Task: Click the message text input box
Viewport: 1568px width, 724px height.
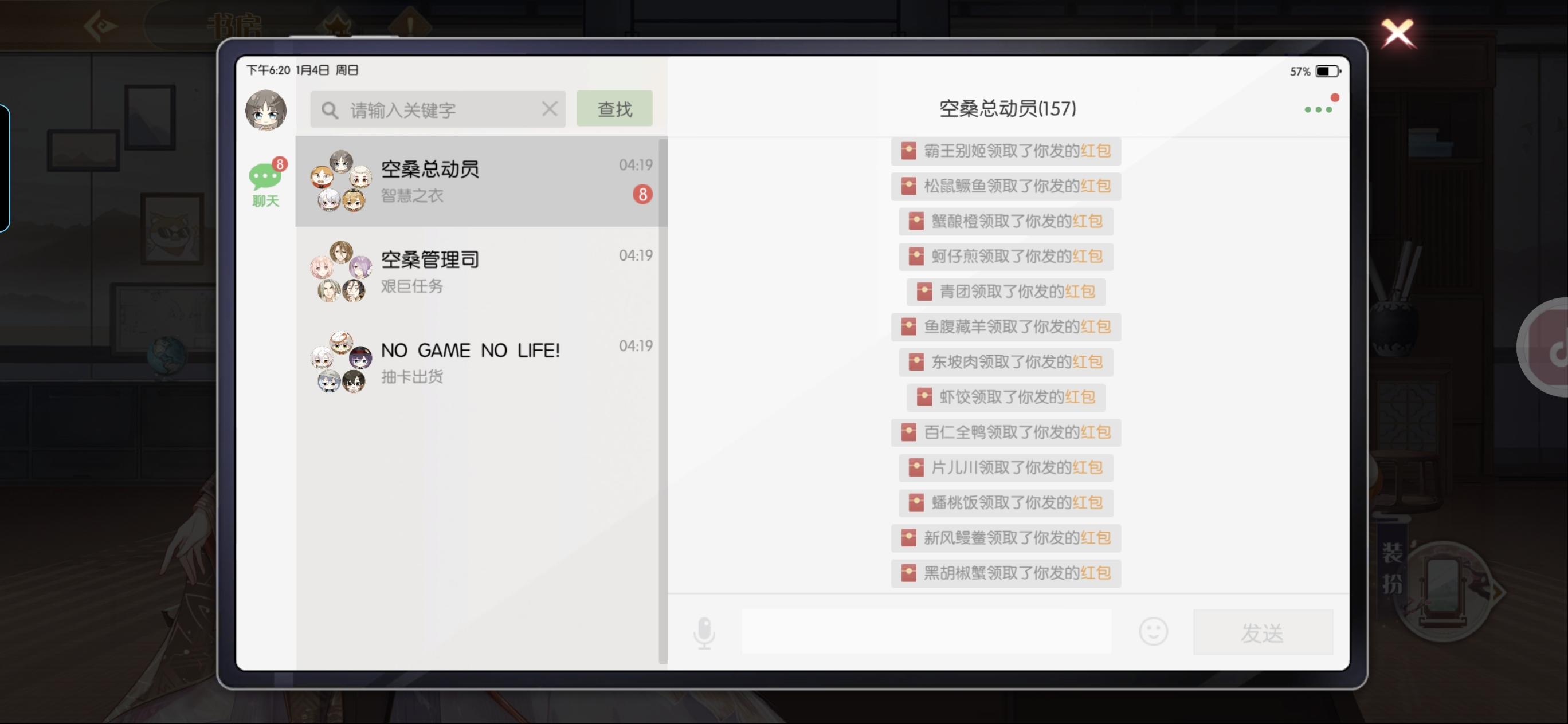Action: point(926,632)
